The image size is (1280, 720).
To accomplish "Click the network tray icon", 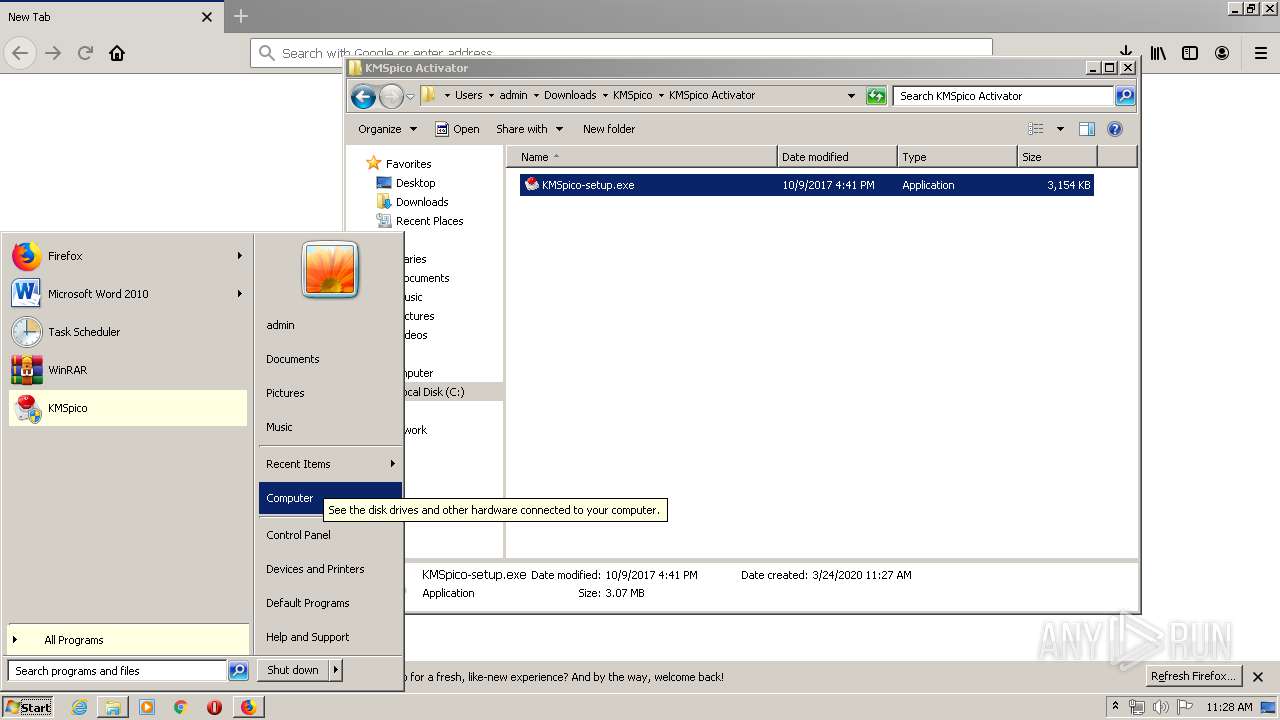I will (x=1137, y=707).
